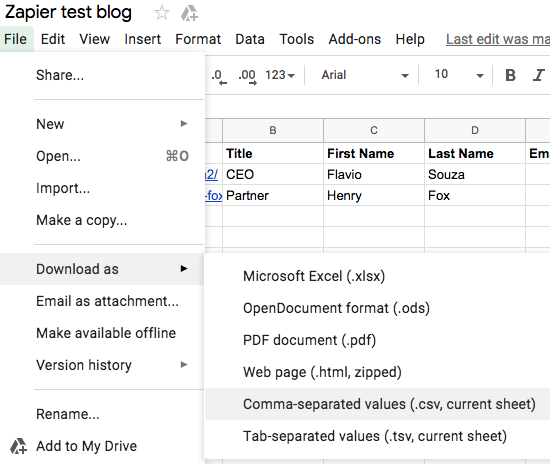Screen dimensions: 550x464
Task: Open the Last edit was made link
Action: (x=498, y=39)
